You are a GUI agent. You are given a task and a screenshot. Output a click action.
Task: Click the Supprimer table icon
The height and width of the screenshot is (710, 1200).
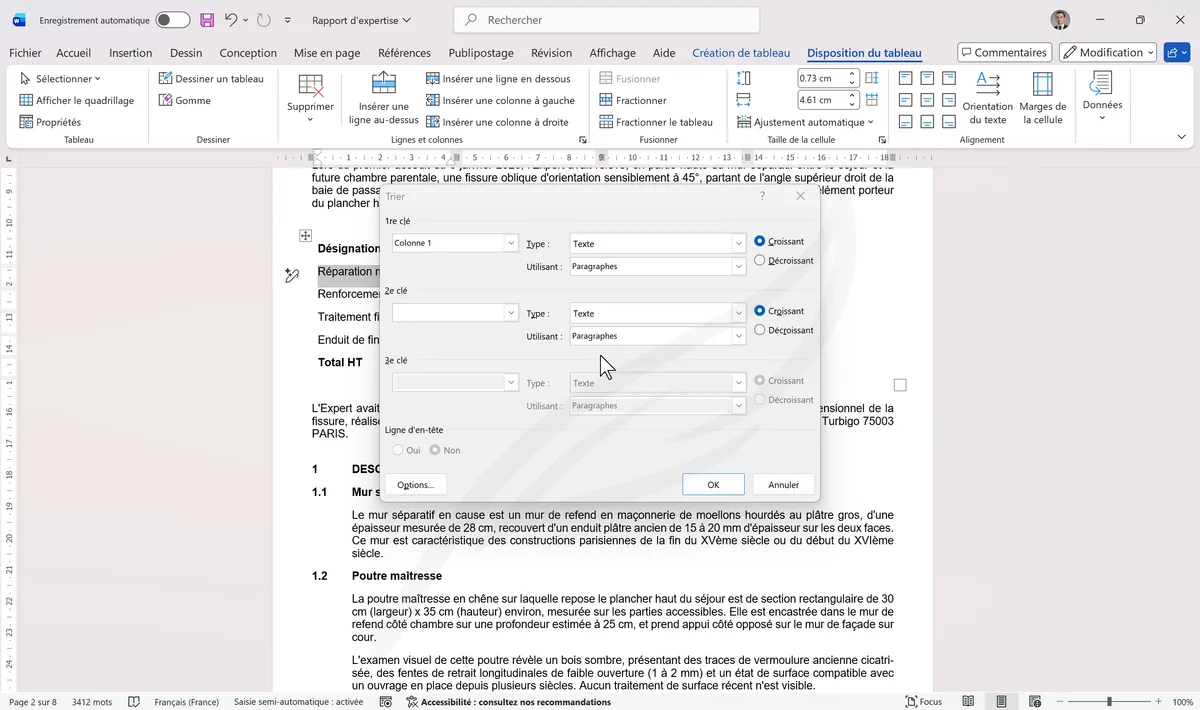coord(310,86)
